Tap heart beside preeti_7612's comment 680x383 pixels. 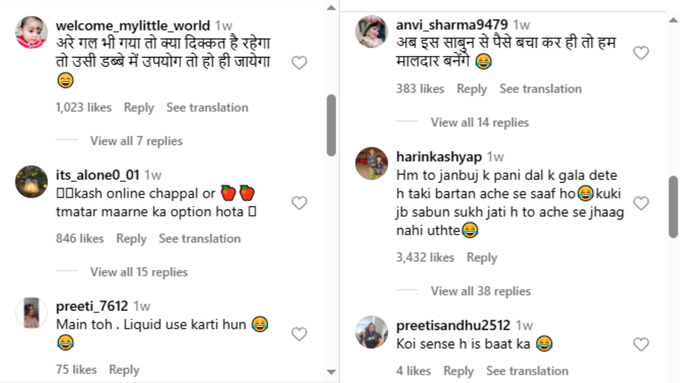point(299,334)
